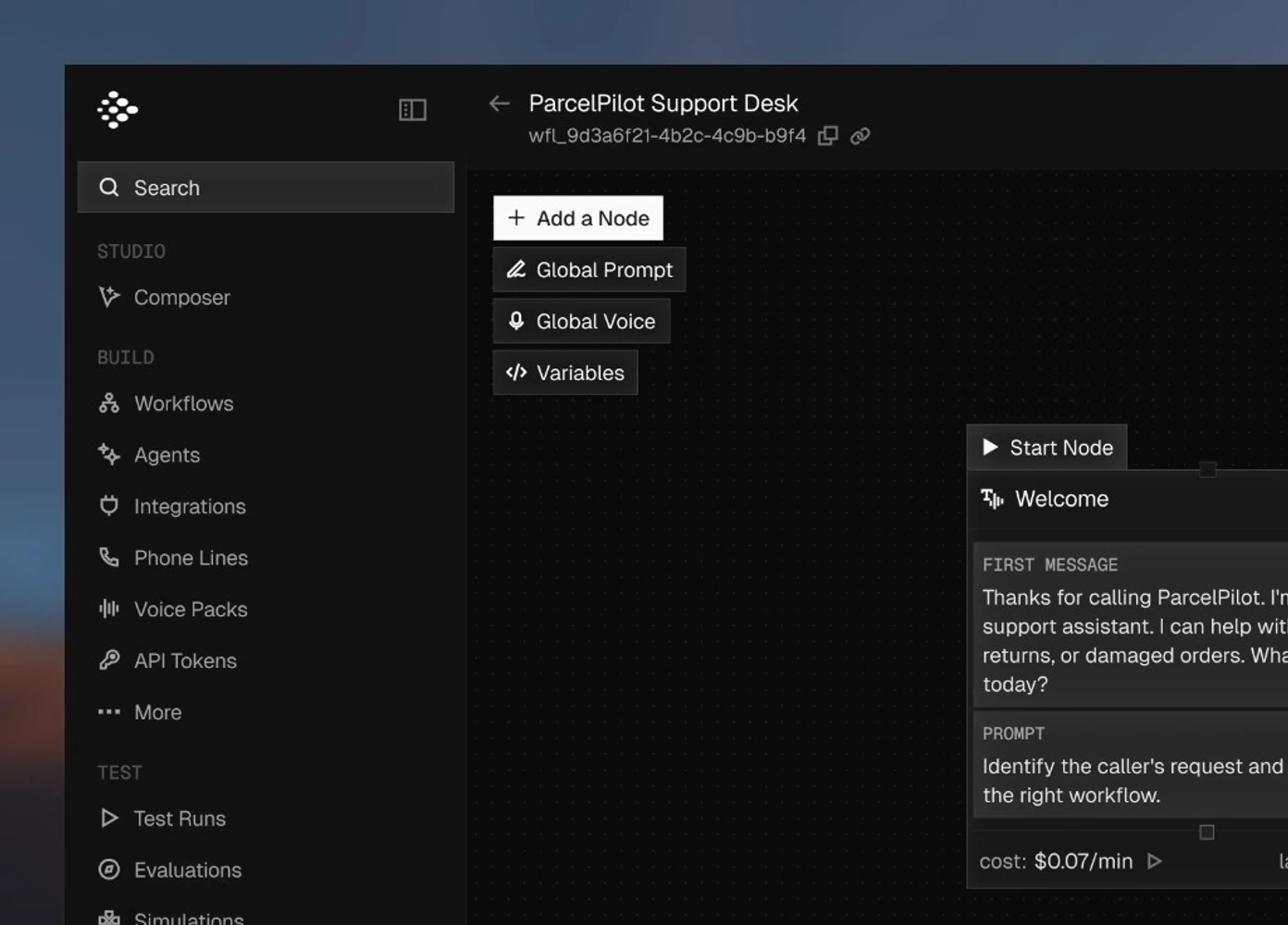Open Global Voice settings
Viewport: 1288px width, 925px height.
point(581,322)
